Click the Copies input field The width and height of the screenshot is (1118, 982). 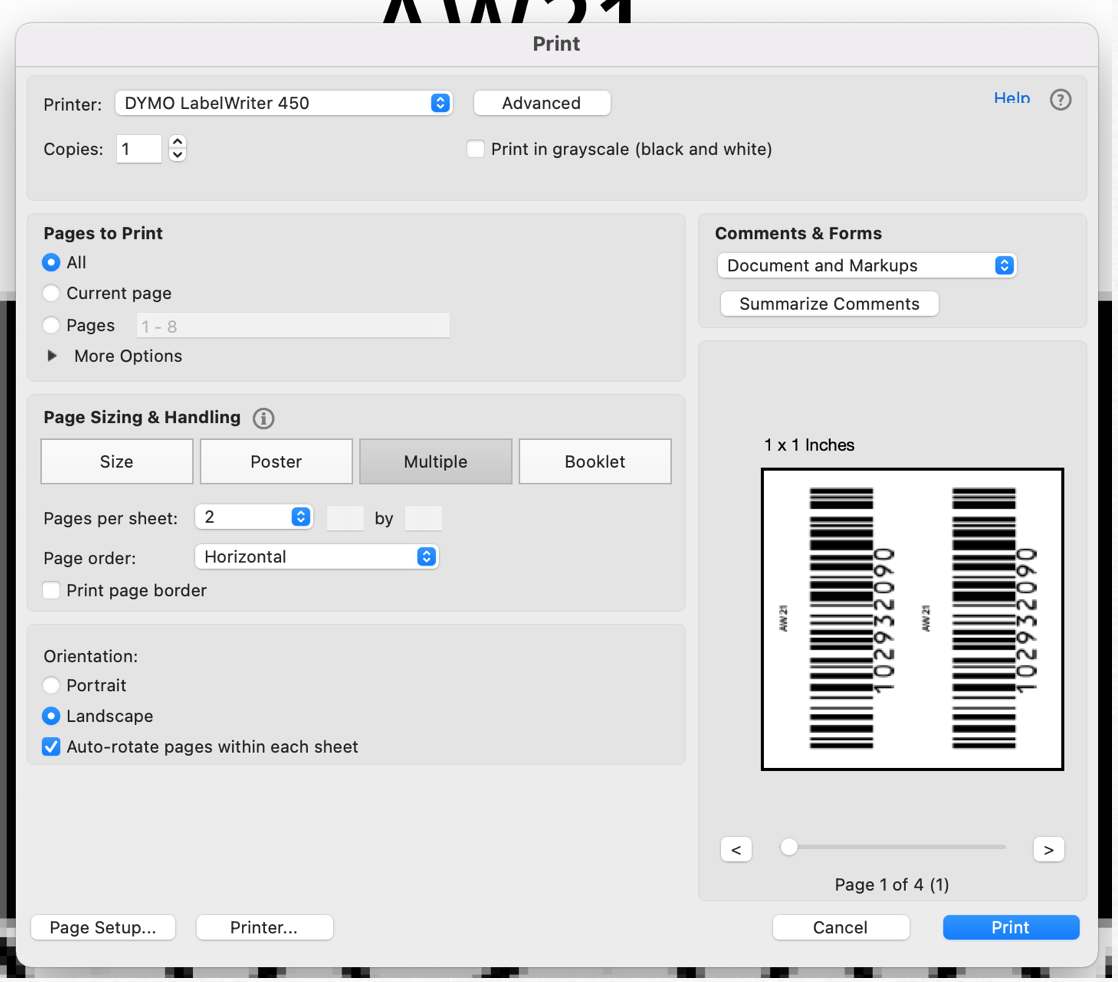click(139, 149)
